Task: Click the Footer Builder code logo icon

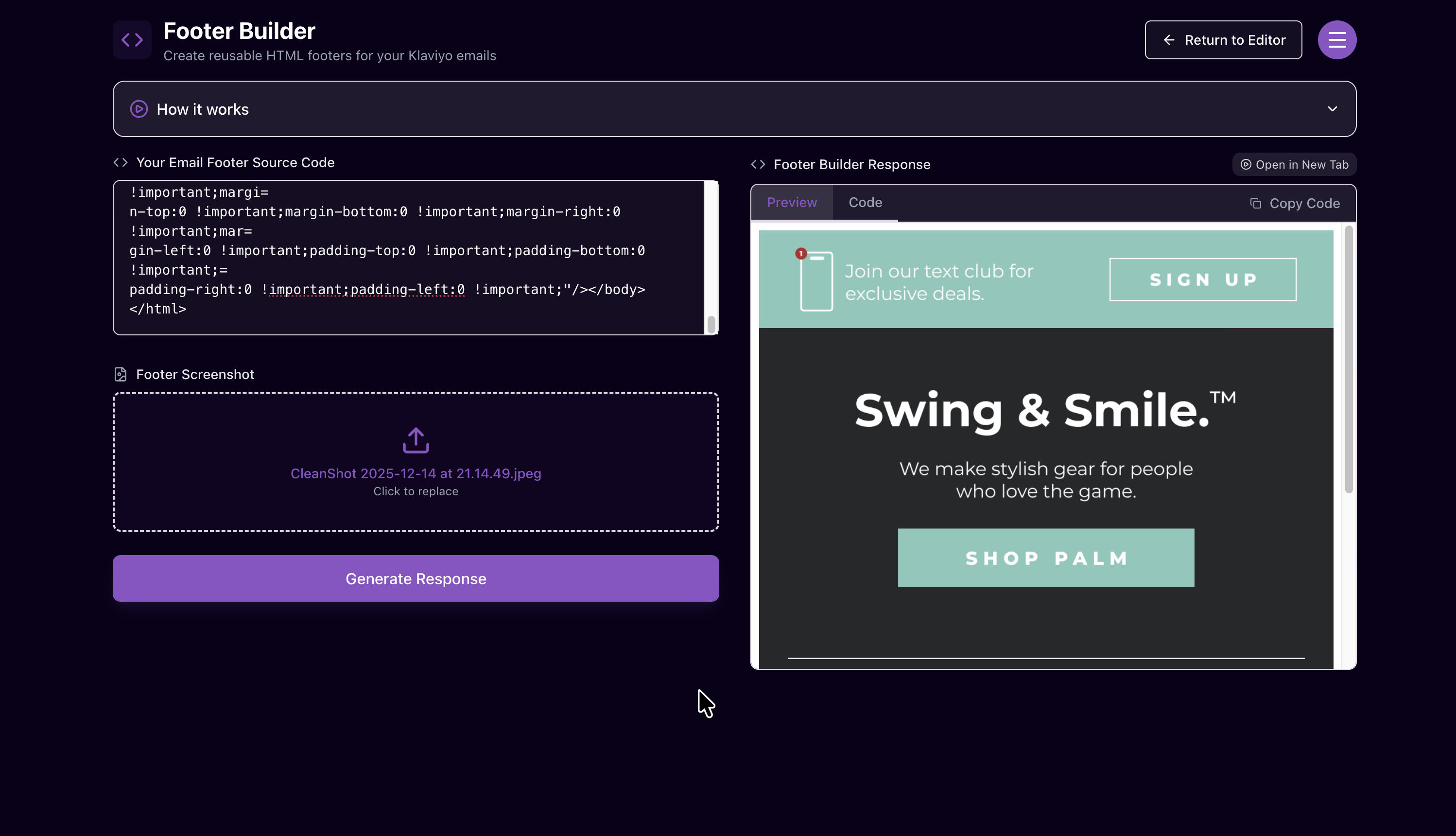Action: (132, 40)
